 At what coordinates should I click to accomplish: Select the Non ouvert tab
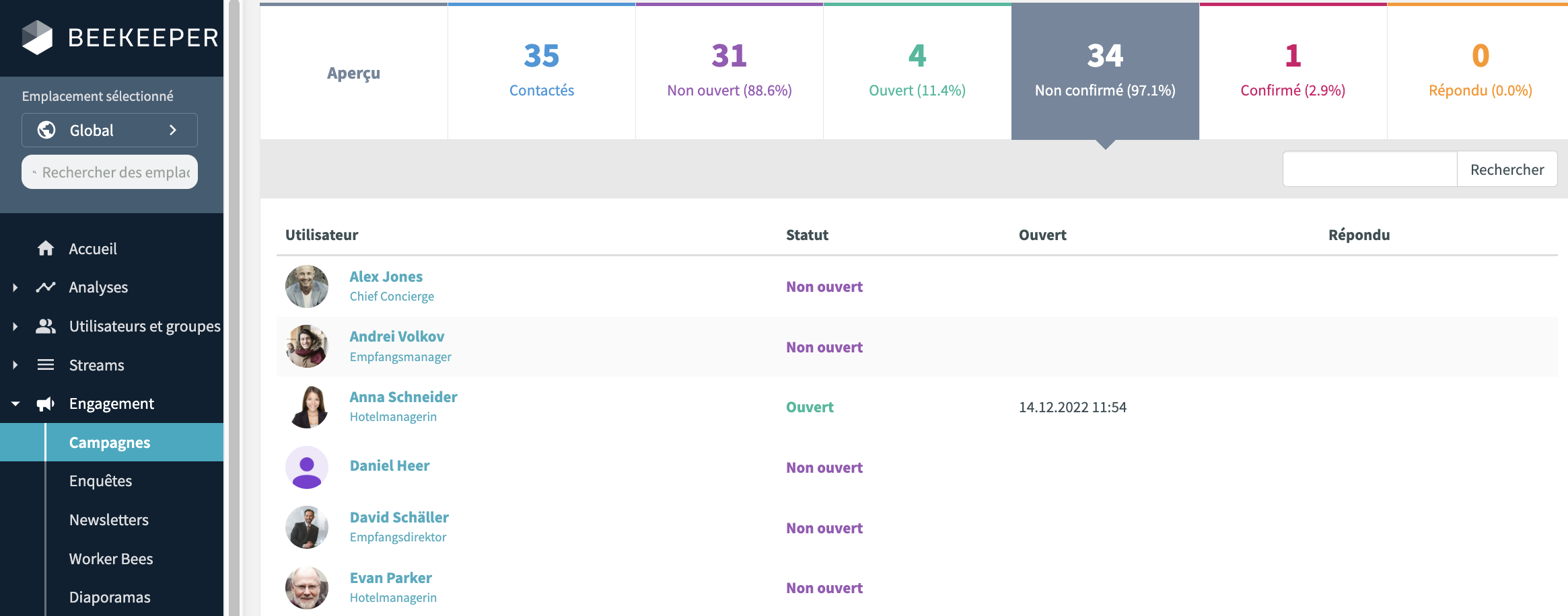click(x=729, y=71)
